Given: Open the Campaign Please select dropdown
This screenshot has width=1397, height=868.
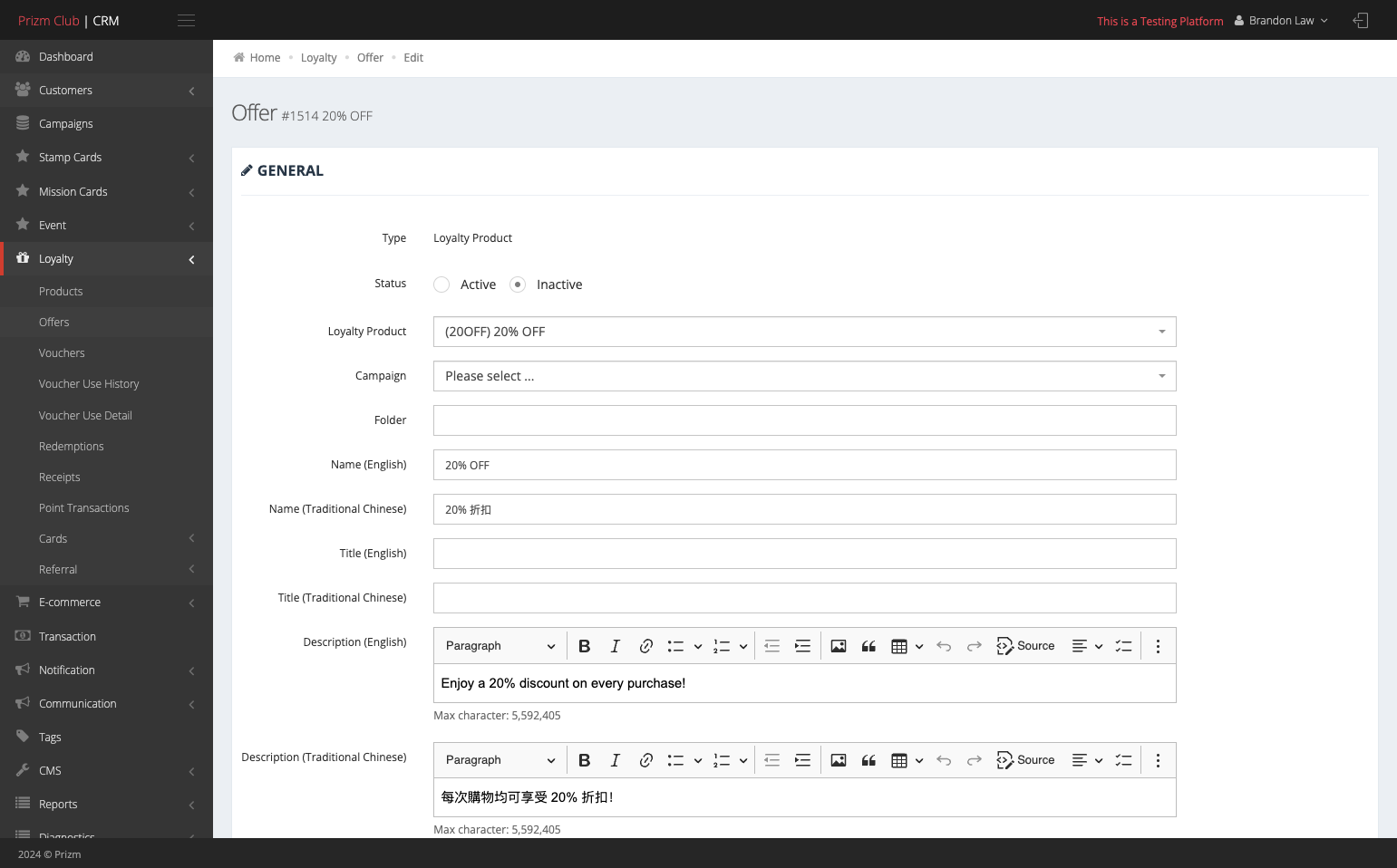Looking at the screenshot, I should [805, 376].
